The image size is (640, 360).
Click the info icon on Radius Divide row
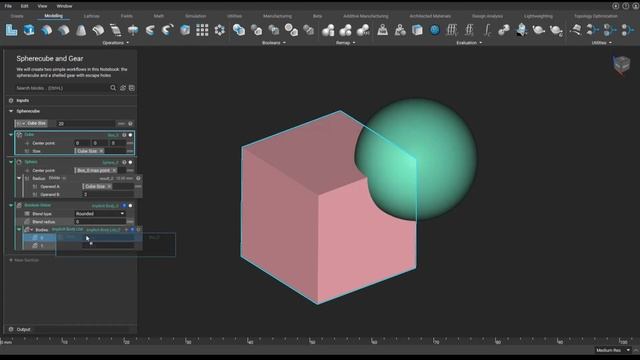[x=138, y=178]
